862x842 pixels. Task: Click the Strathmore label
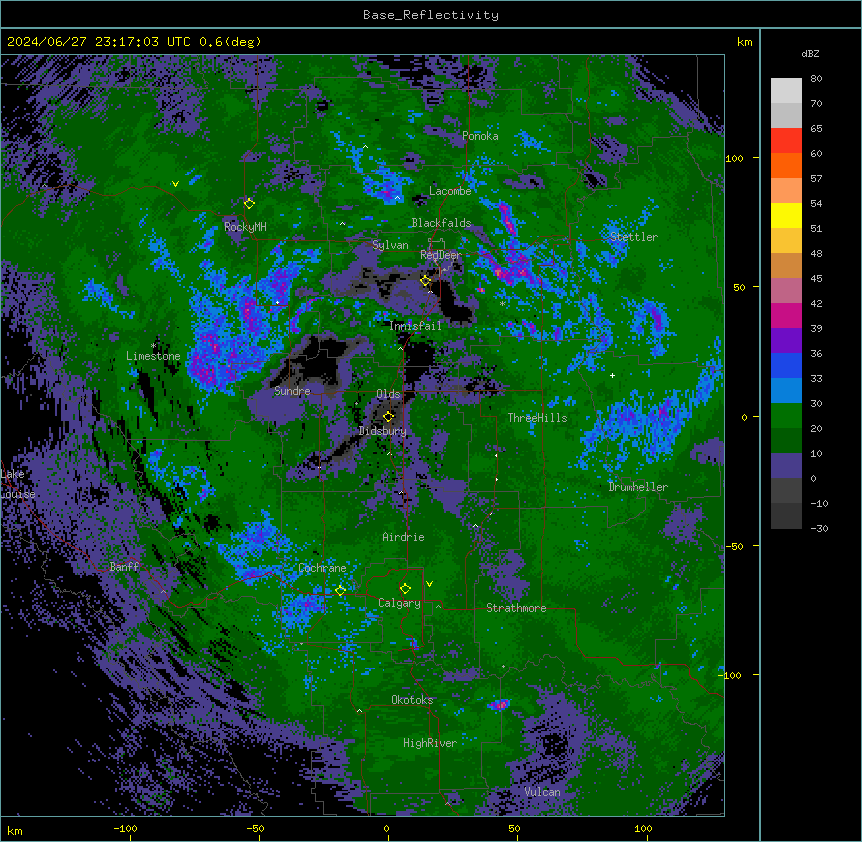[516, 608]
